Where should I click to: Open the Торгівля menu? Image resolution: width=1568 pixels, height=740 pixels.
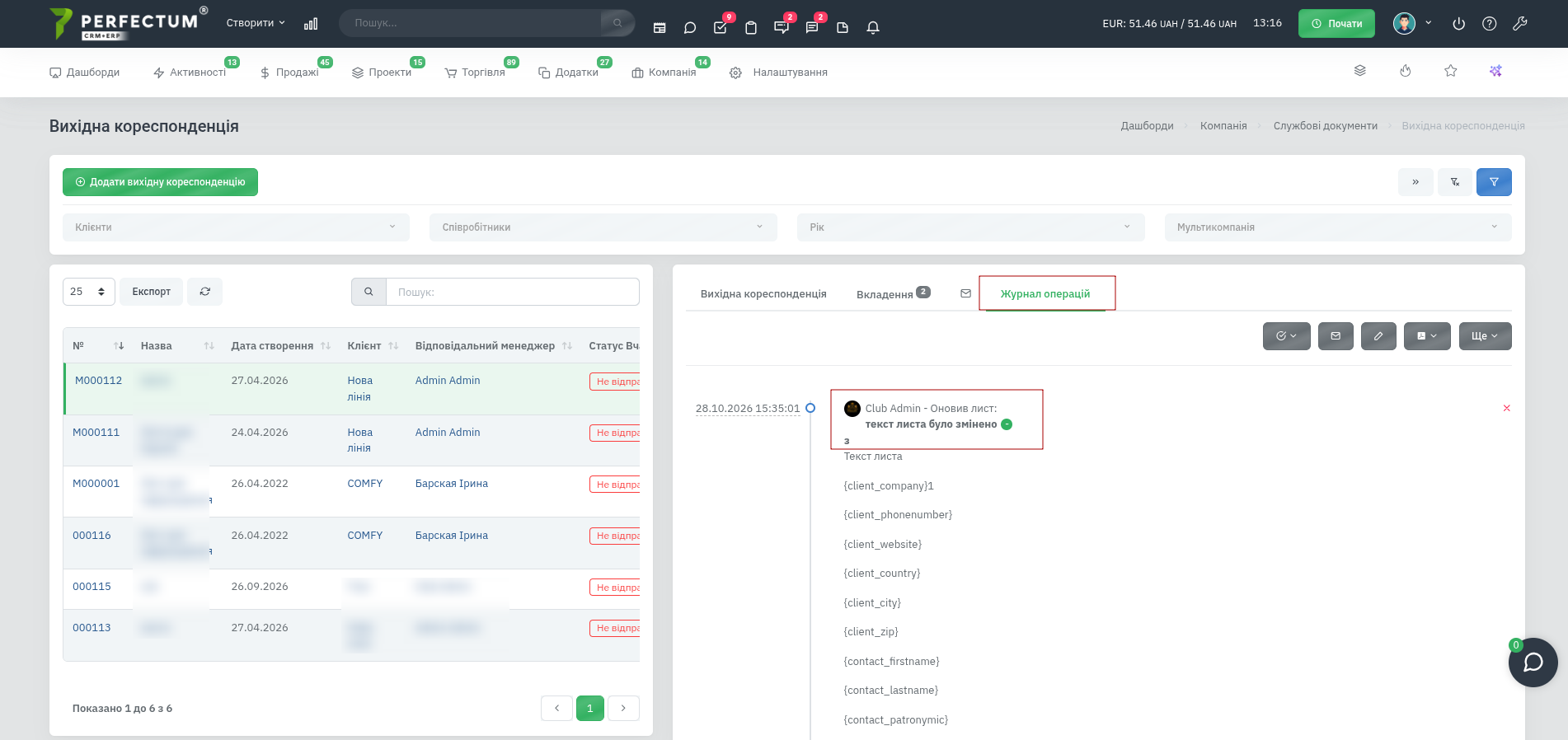475,73
